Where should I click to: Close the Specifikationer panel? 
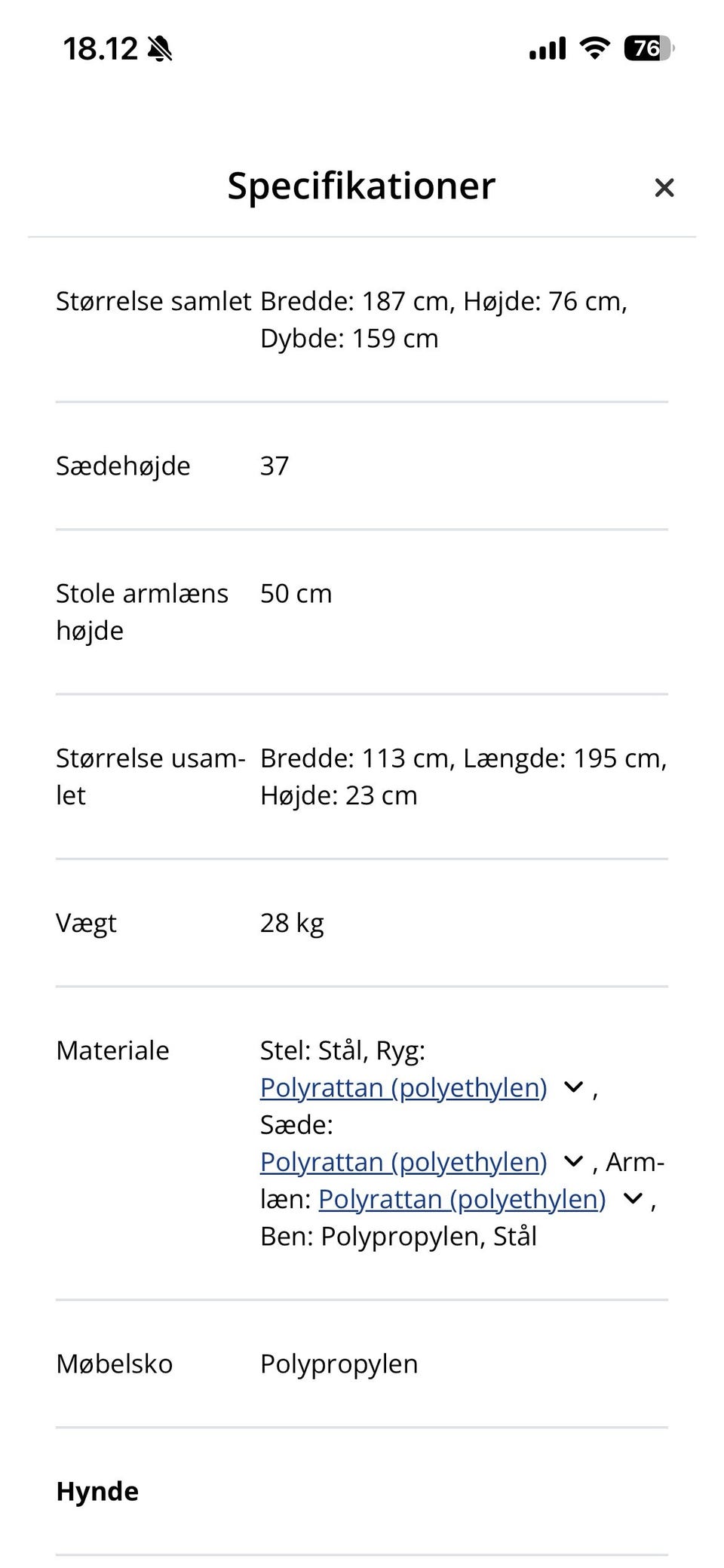click(664, 187)
